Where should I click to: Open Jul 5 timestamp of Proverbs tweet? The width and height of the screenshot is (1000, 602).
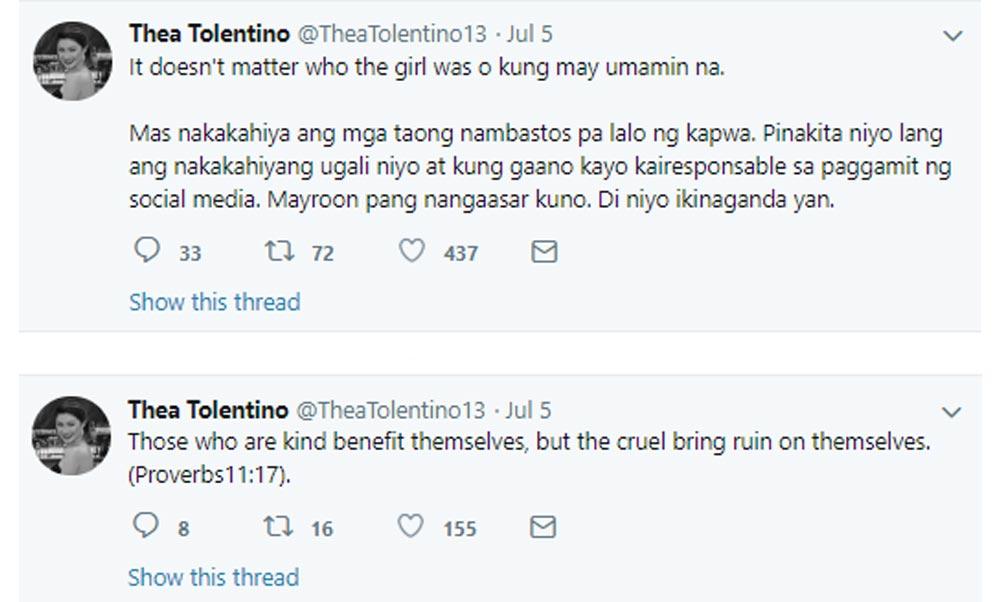pyautogui.click(x=529, y=410)
